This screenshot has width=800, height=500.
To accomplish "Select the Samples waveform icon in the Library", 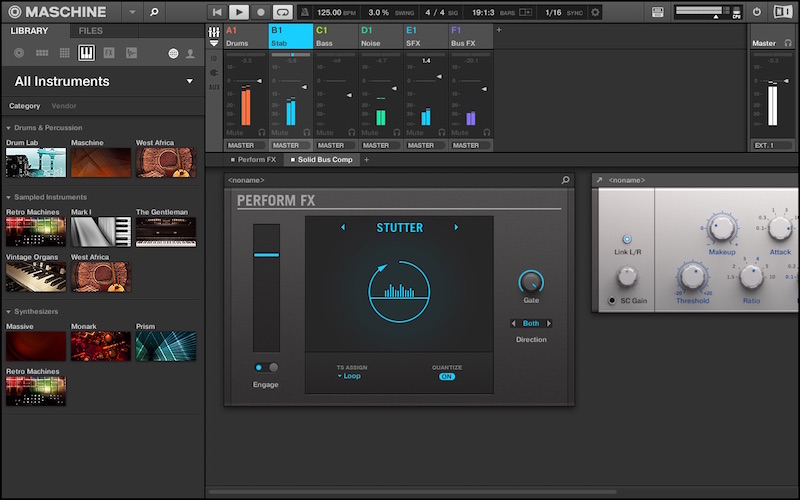I will click(x=131, y=53).
